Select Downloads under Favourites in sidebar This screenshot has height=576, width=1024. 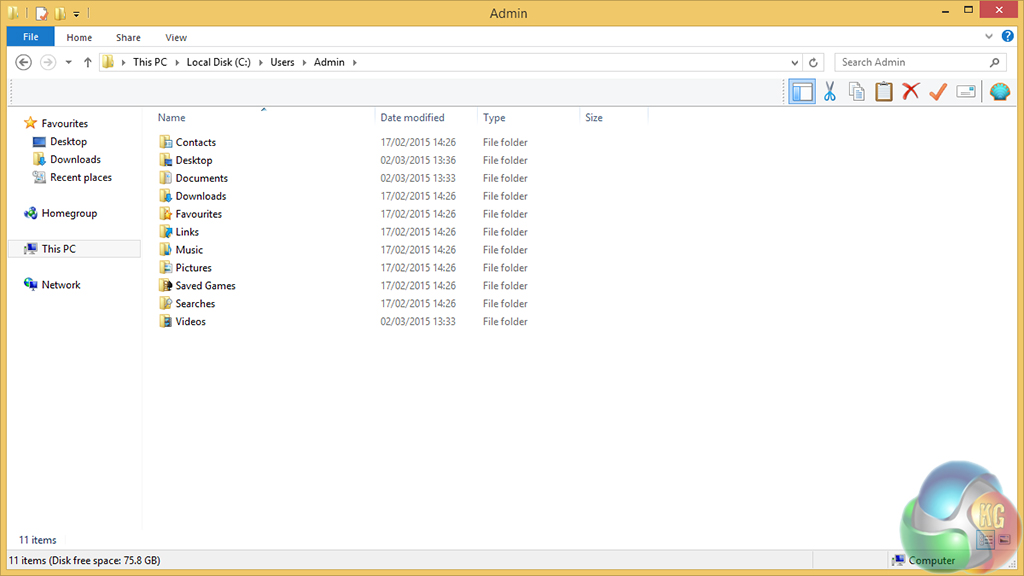pyautogui.click(x=75, y=159)
